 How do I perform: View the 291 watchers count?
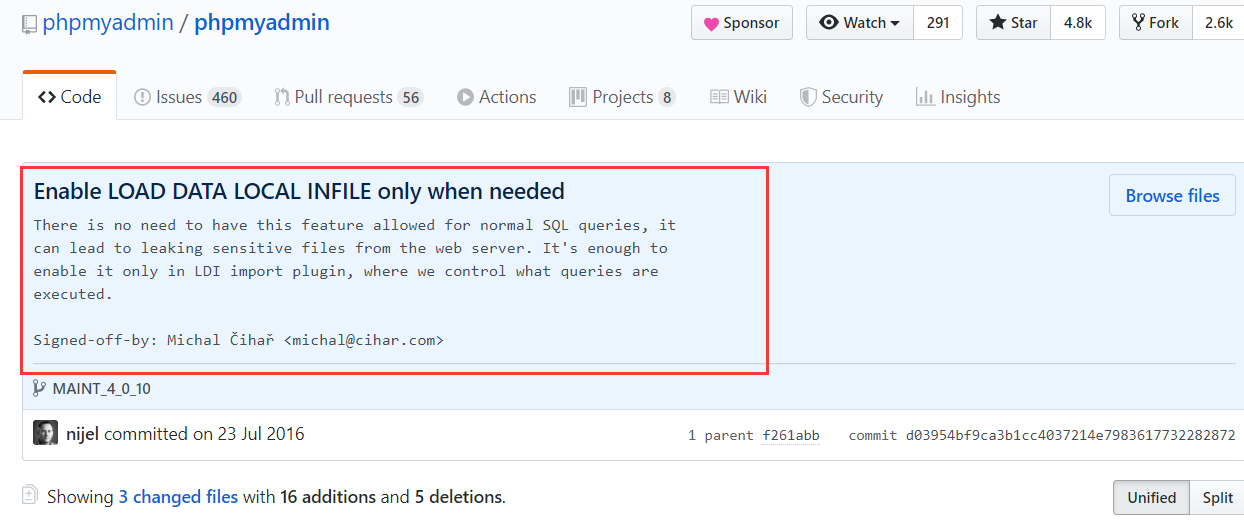[938, 23]
